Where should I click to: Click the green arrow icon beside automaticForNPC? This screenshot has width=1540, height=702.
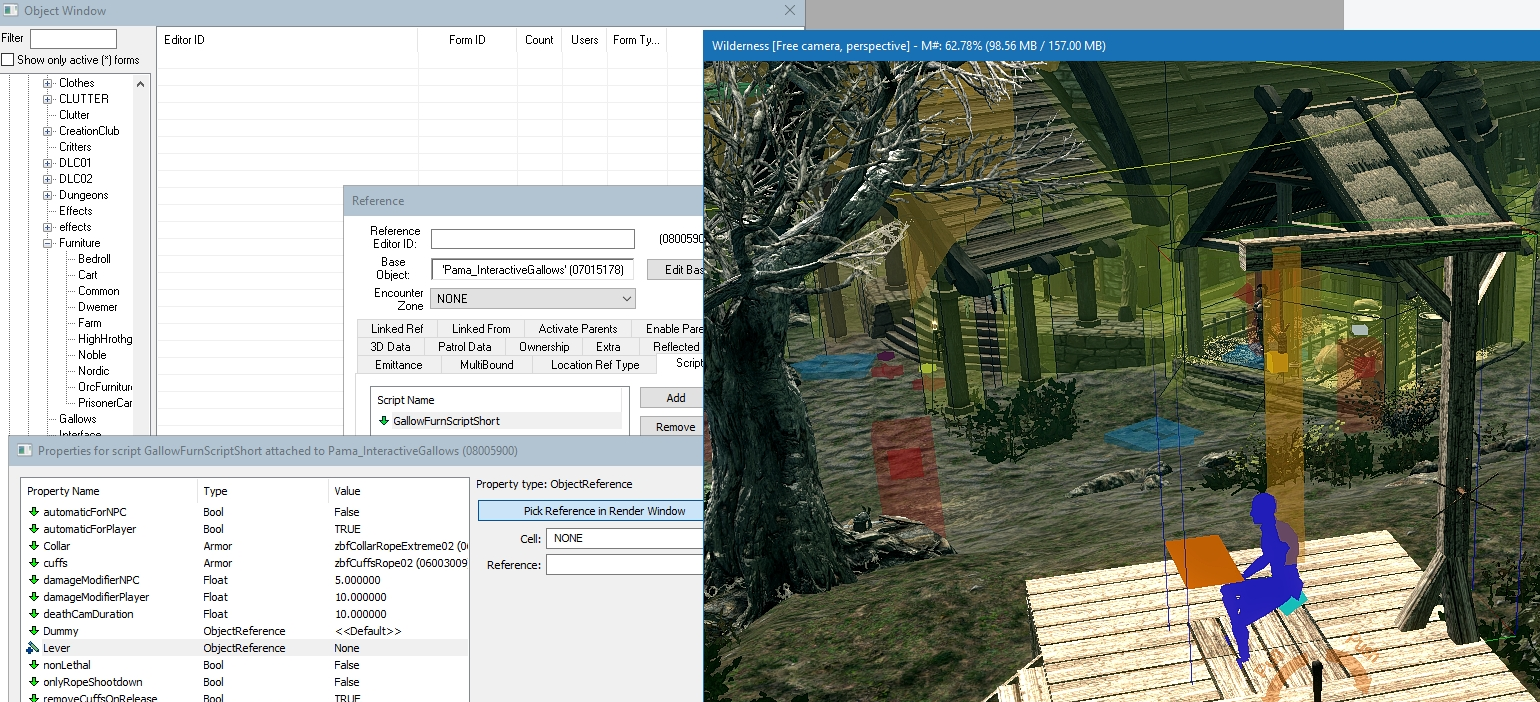(x=33, y=512)
